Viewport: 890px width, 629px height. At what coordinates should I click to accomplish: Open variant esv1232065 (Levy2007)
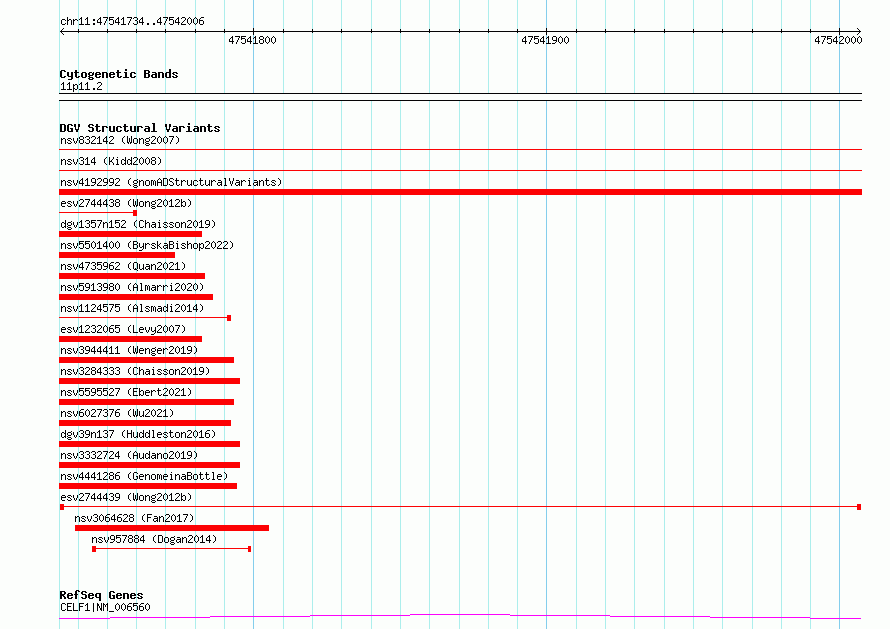123,329
